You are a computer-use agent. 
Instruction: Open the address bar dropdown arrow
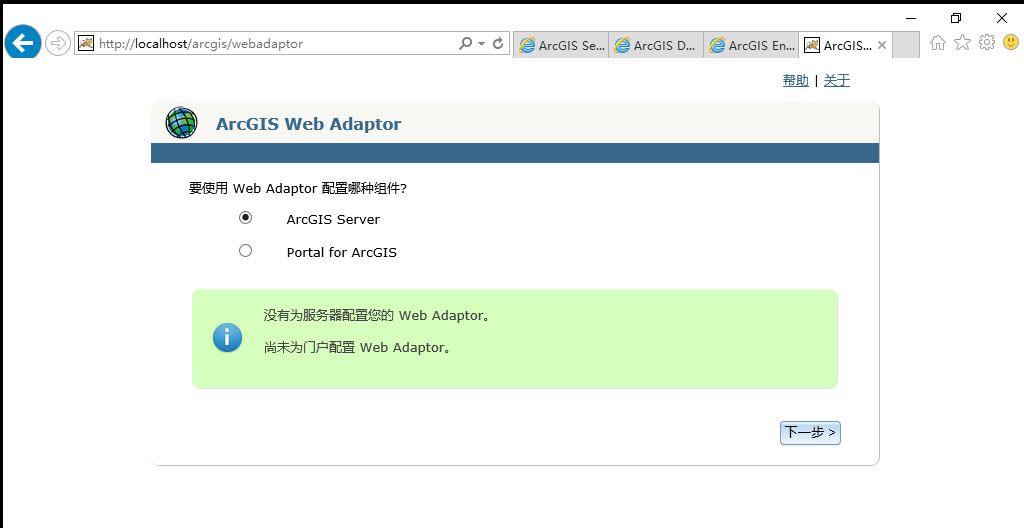coord(481,44)
